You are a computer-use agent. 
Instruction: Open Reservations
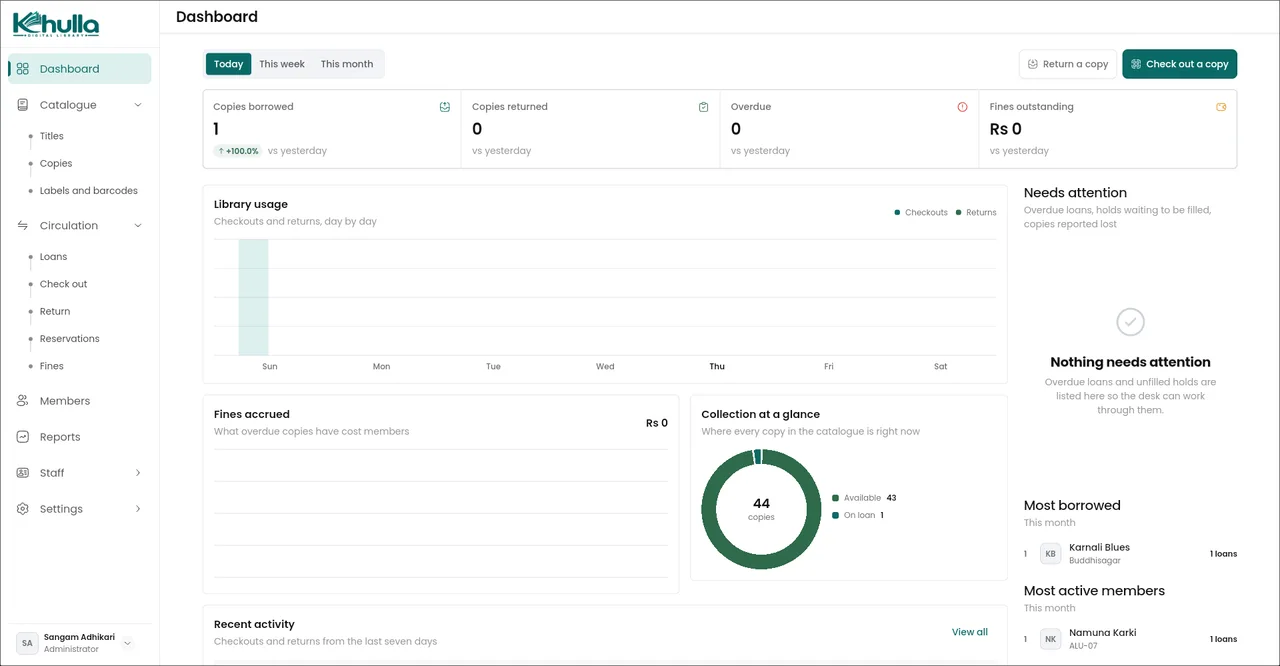coord(70,339)
